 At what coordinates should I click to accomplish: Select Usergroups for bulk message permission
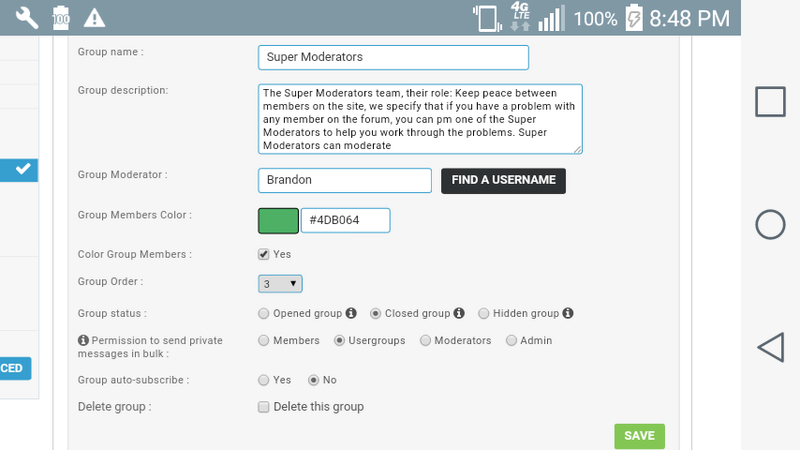(x=339, y=340)
